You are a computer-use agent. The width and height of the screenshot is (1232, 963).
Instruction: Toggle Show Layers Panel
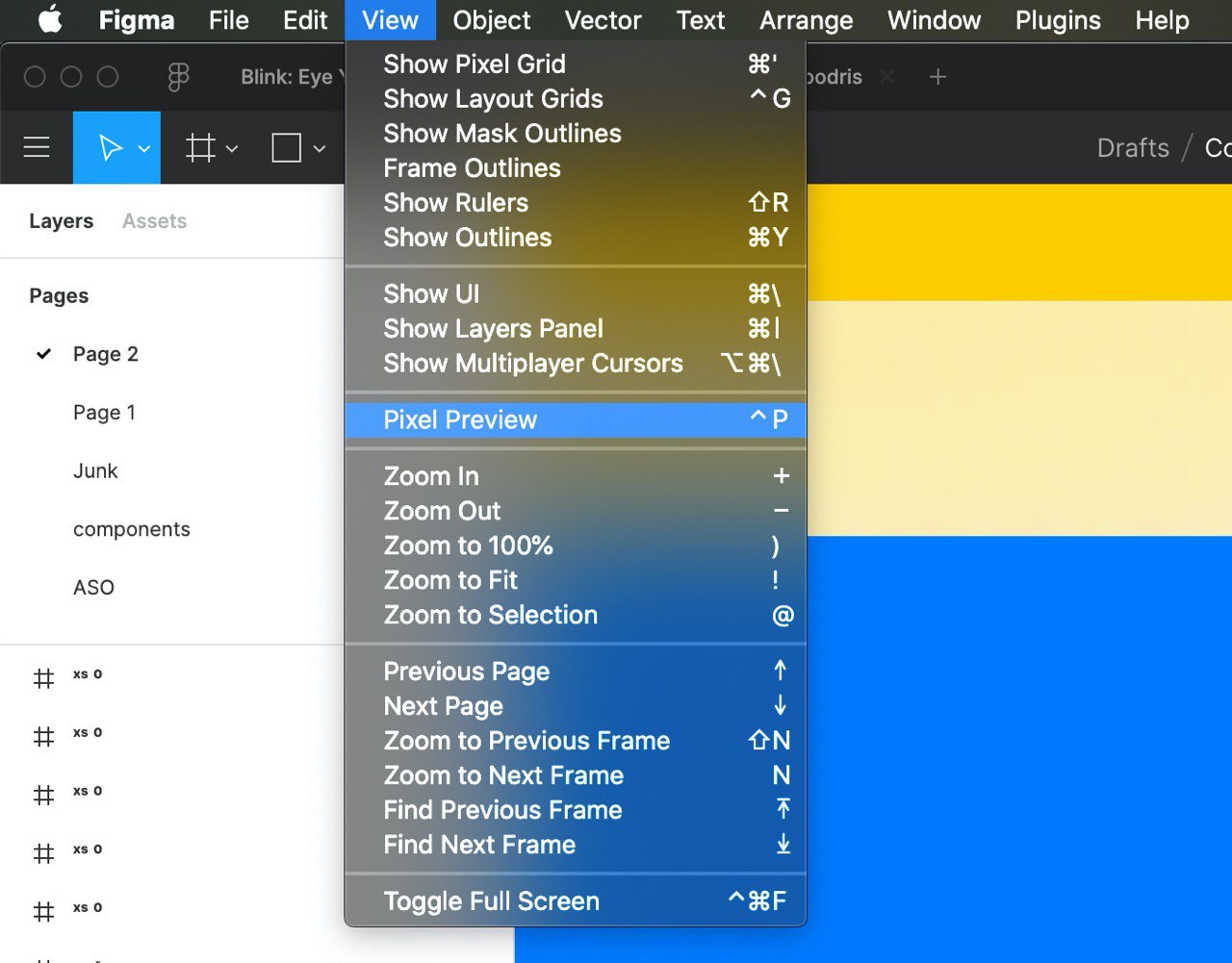point(576,329)
